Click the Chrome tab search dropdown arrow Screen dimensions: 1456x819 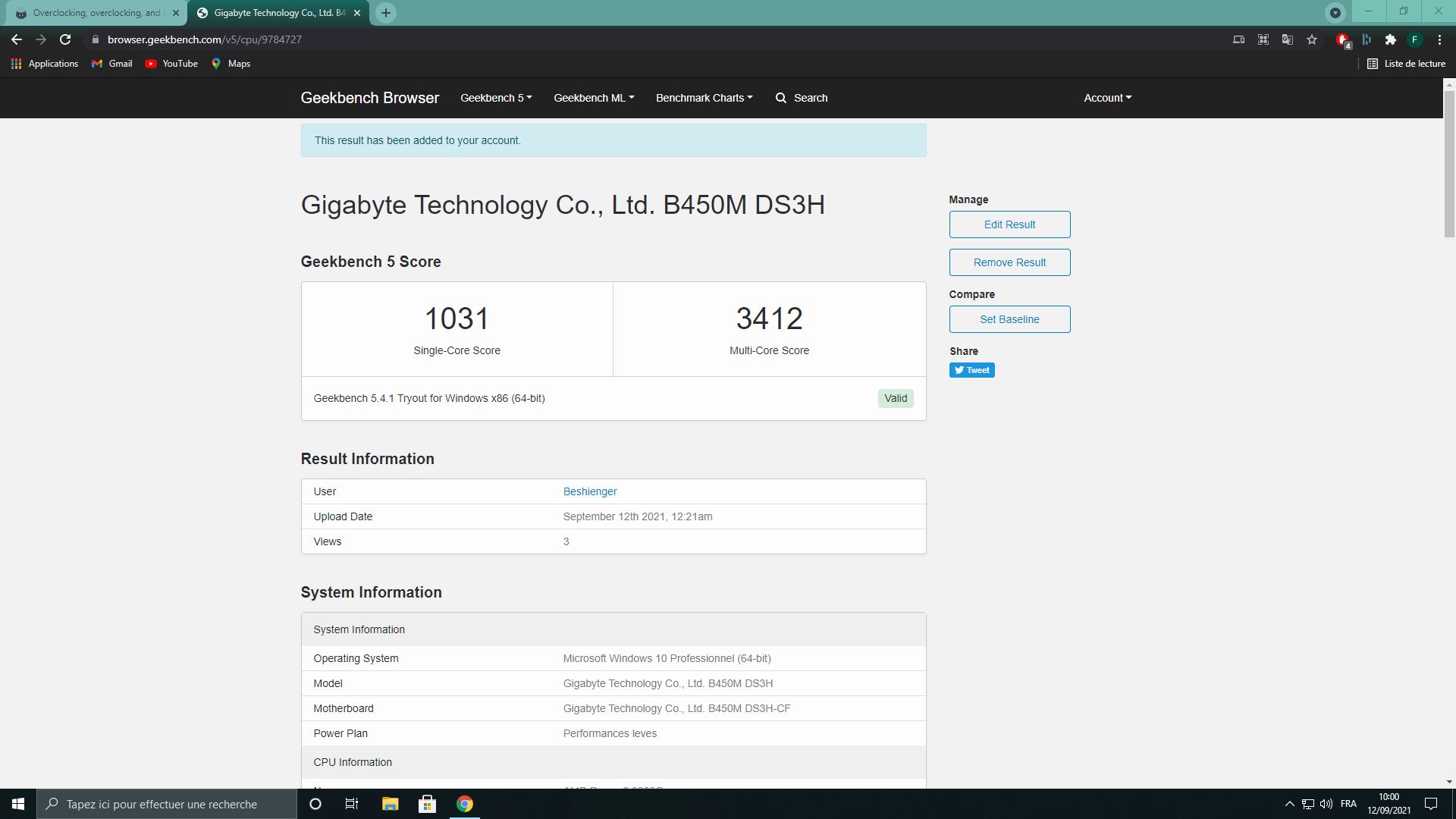click(x=1335, y=13)
